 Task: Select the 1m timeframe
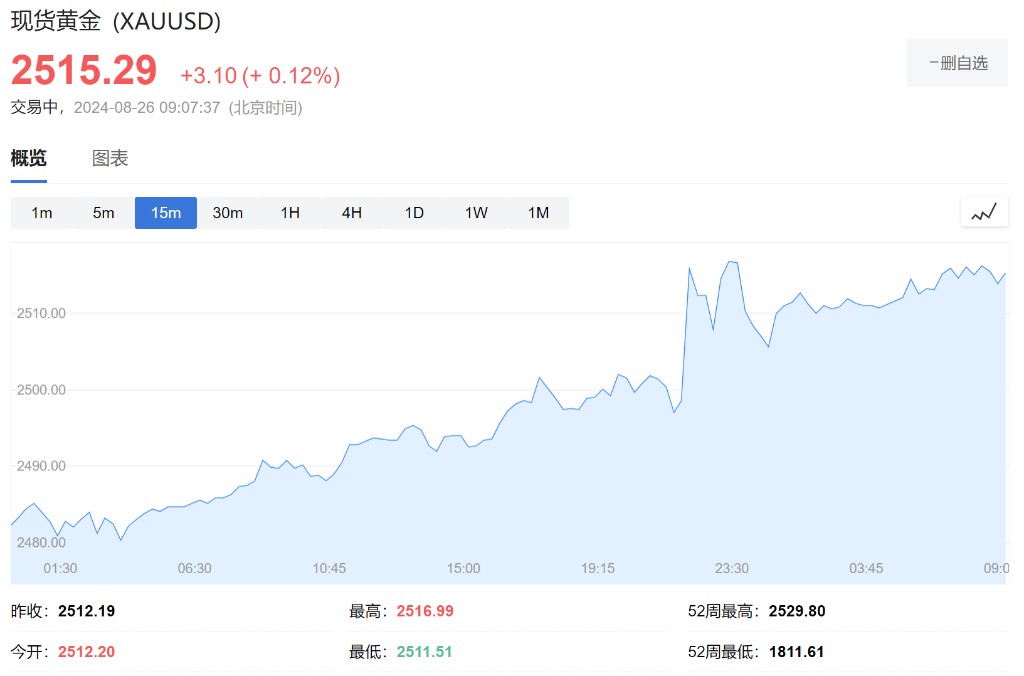click(x=42, y=213)
